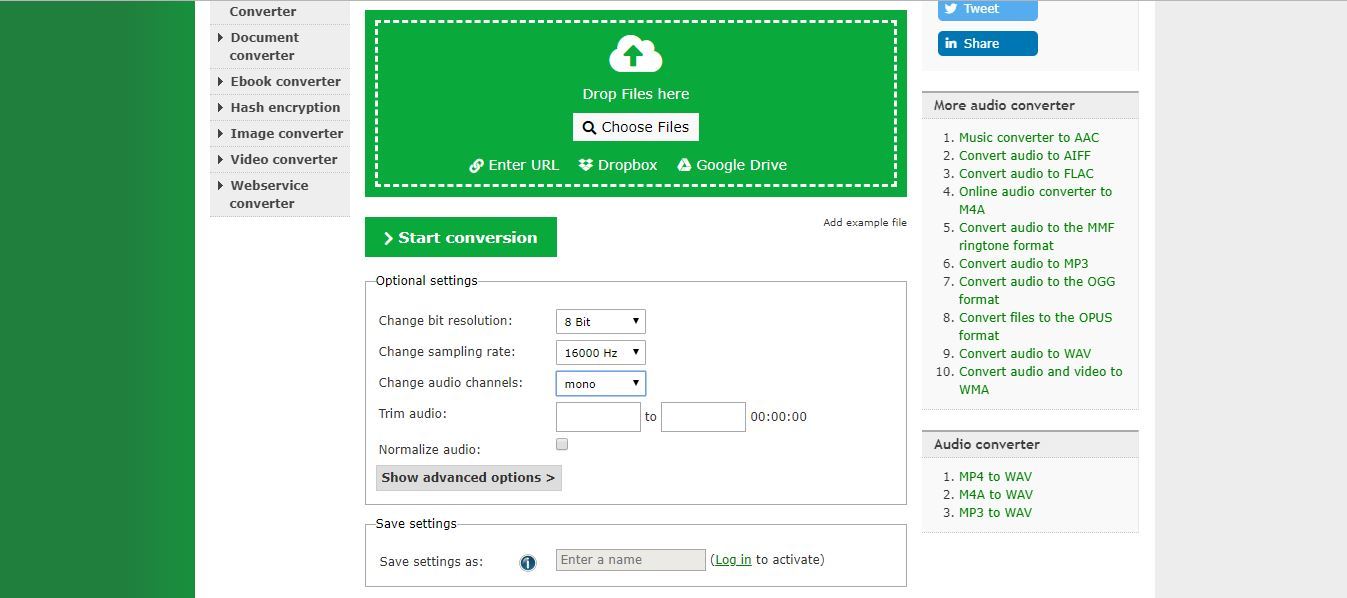Image resolution: width=1347 pixels, height=598 pixels.
Task: Enable the Normalize audio checkbox
Action: tap(562, 444)
